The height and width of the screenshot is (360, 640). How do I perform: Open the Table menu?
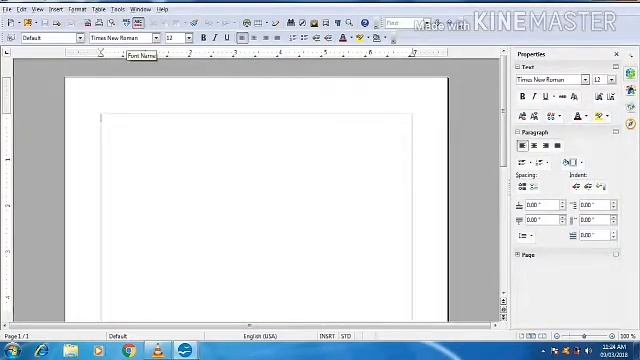[98, 9]
